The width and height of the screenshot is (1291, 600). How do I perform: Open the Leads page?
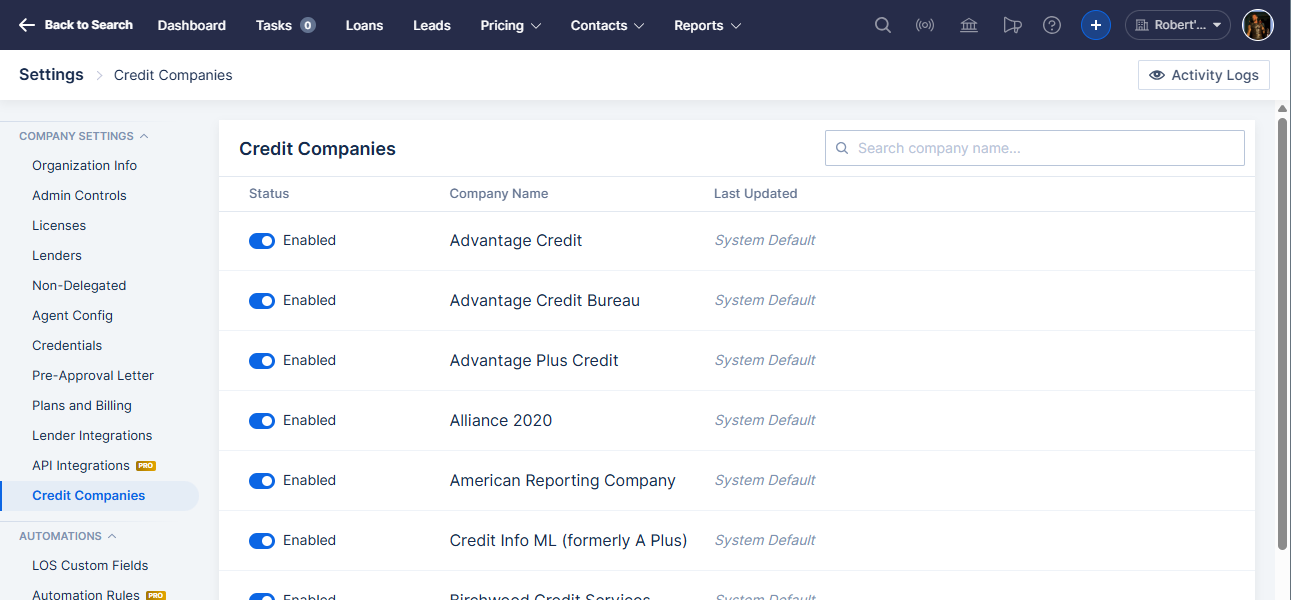432,25
